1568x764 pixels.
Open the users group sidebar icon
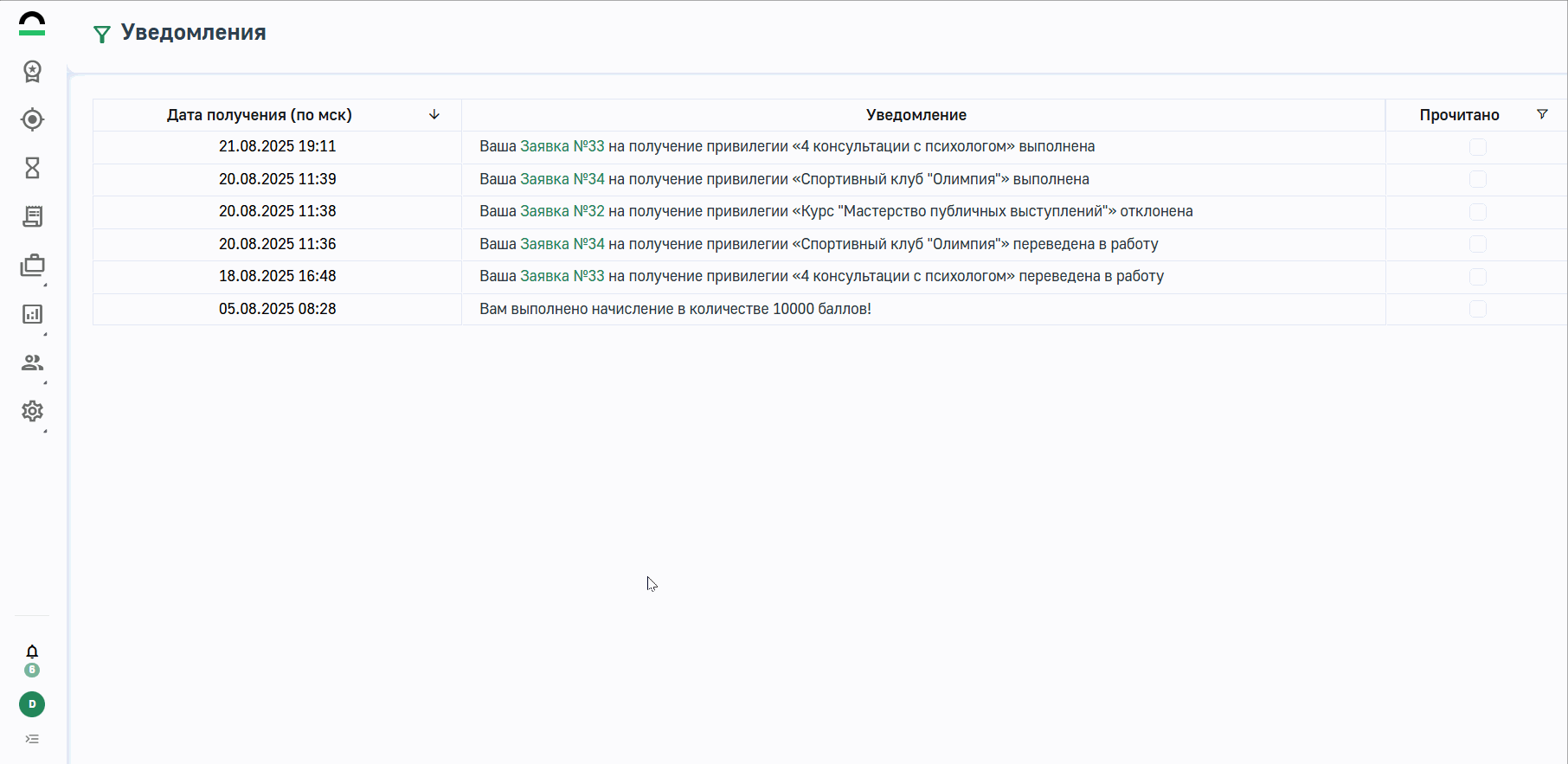(x=32, y=363)
